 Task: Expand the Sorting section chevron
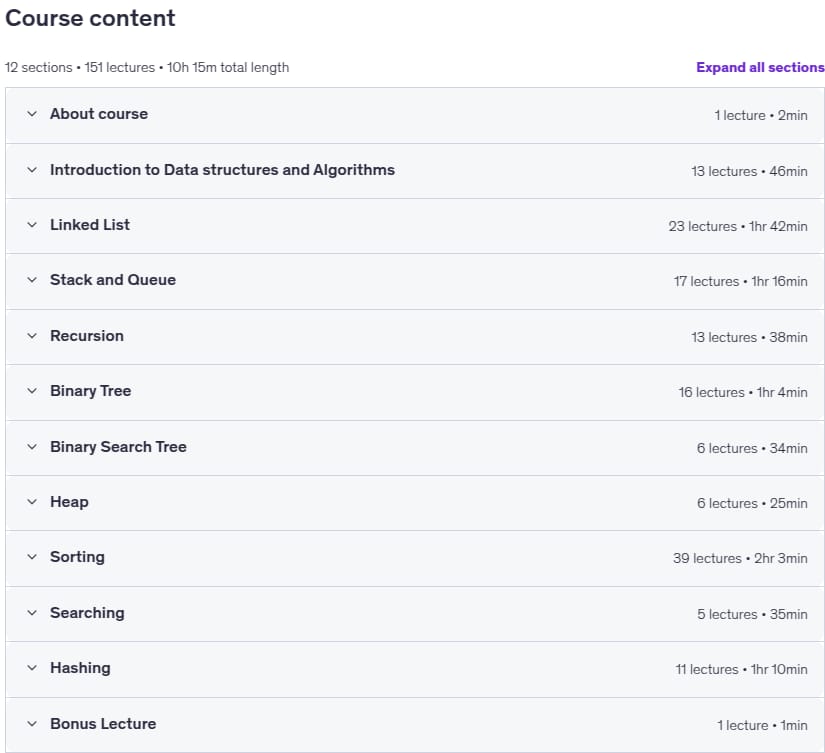click(x=32, y=557)
